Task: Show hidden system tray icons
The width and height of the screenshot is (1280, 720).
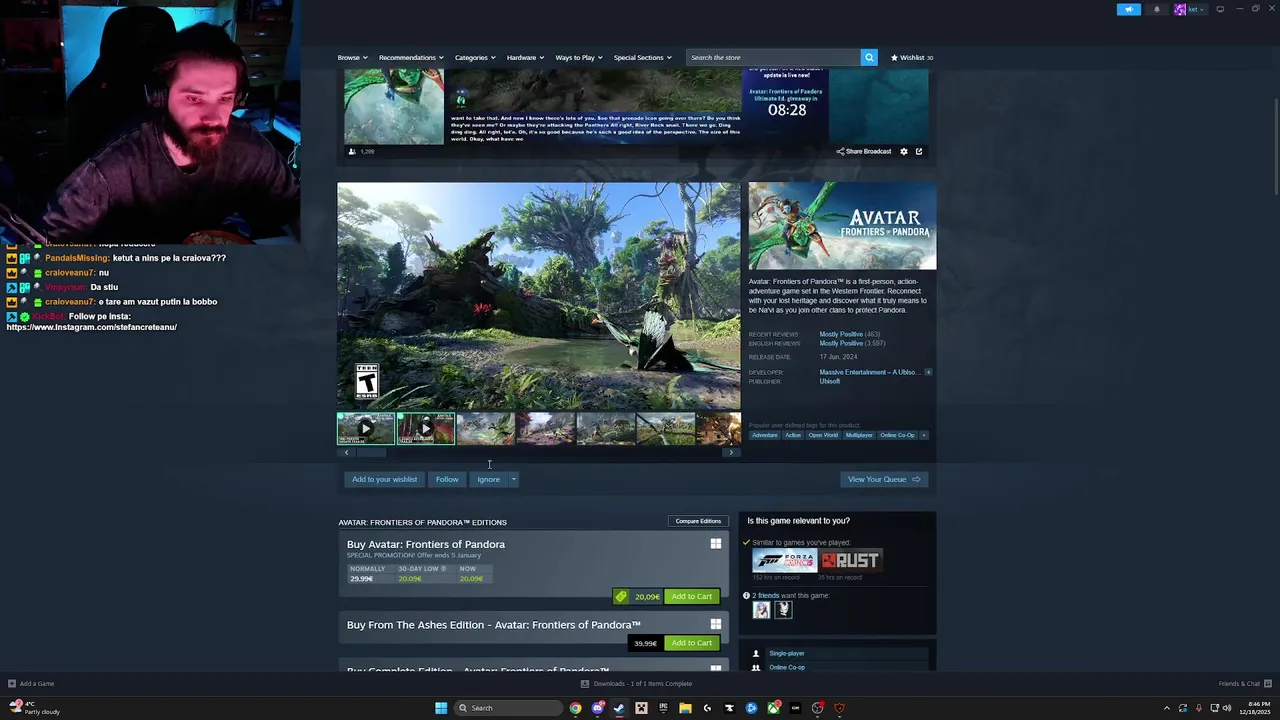Action: pyautogui.click(x=1166, y=708)
